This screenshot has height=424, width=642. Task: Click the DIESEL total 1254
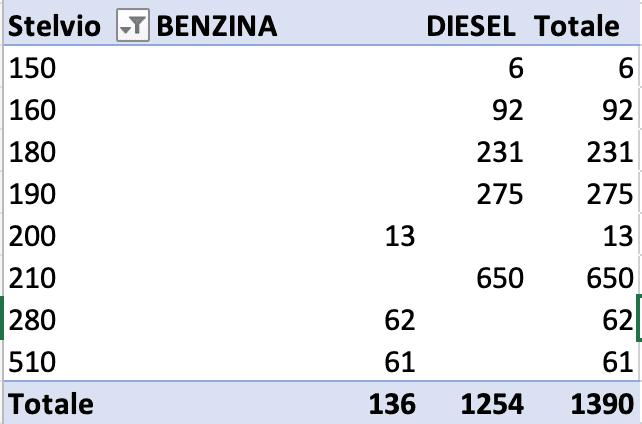pos(492,404)
